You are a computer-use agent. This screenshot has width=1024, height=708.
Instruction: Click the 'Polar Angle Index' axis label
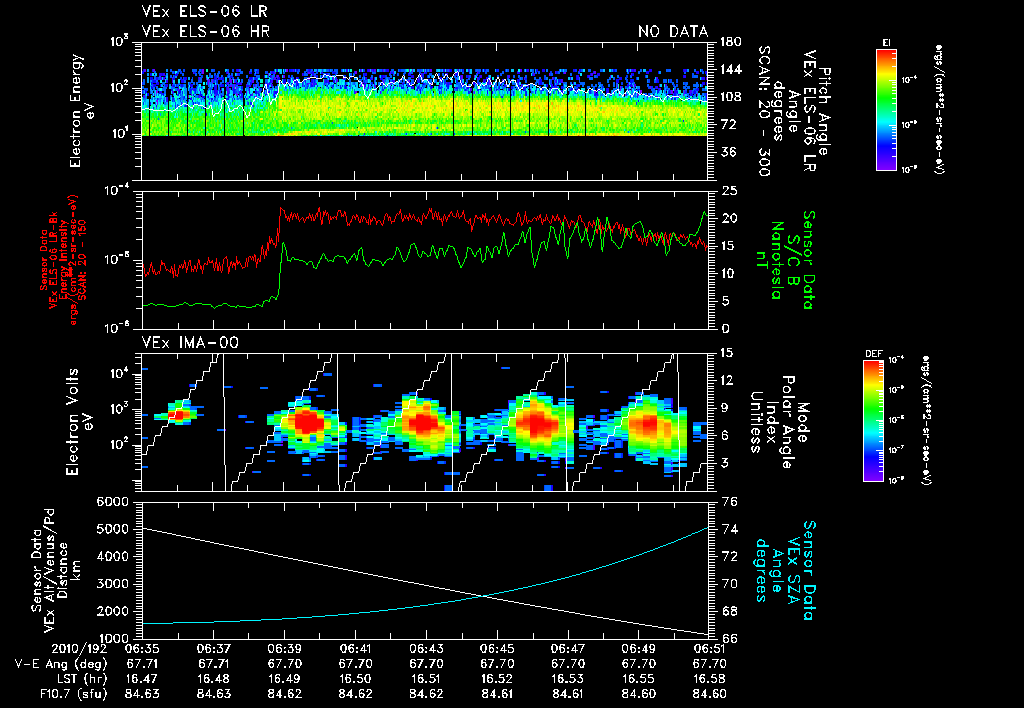[779, 422]
